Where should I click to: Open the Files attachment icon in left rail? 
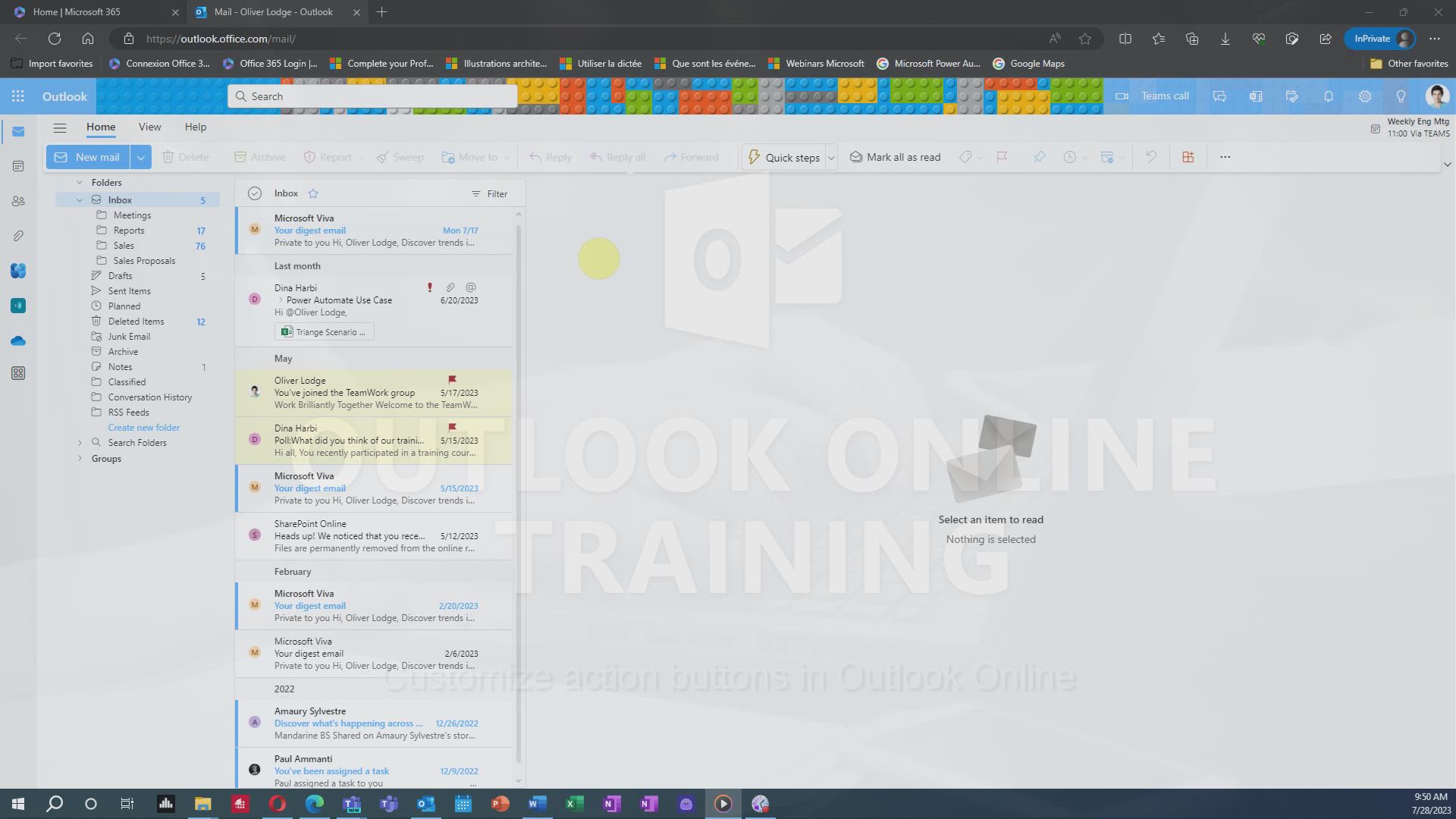(x=18, y=236)
